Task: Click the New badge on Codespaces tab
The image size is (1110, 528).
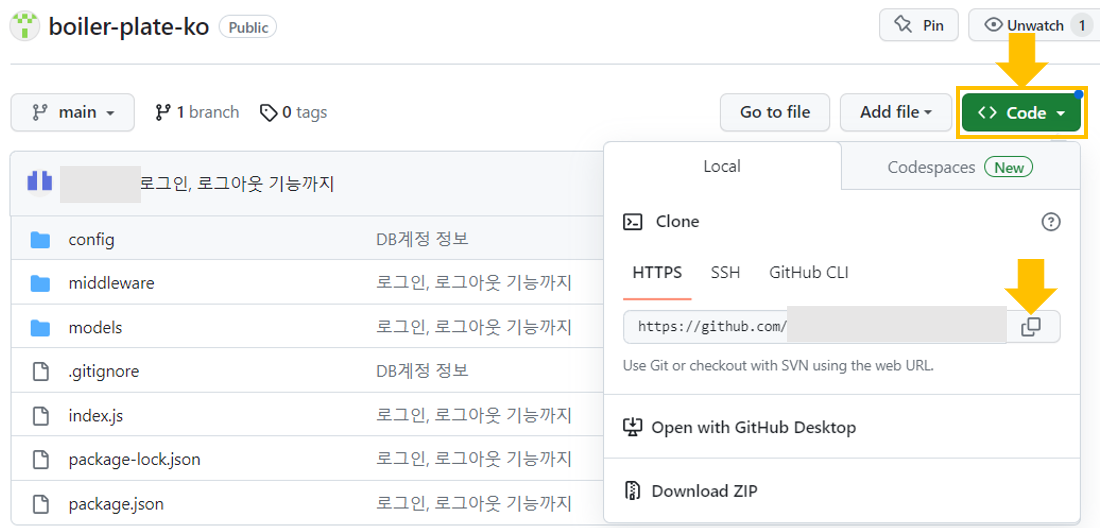Action: [x=1009, y=168]
